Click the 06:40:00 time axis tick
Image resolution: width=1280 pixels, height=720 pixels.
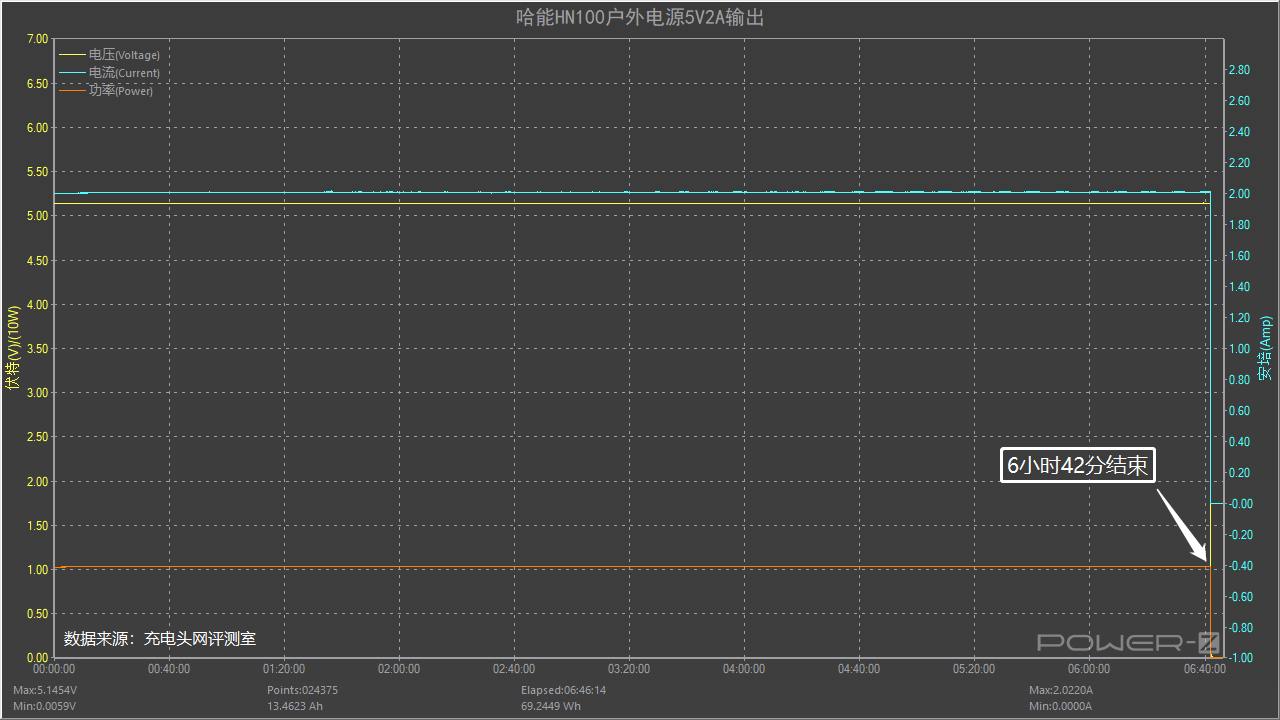[1203, 669]
